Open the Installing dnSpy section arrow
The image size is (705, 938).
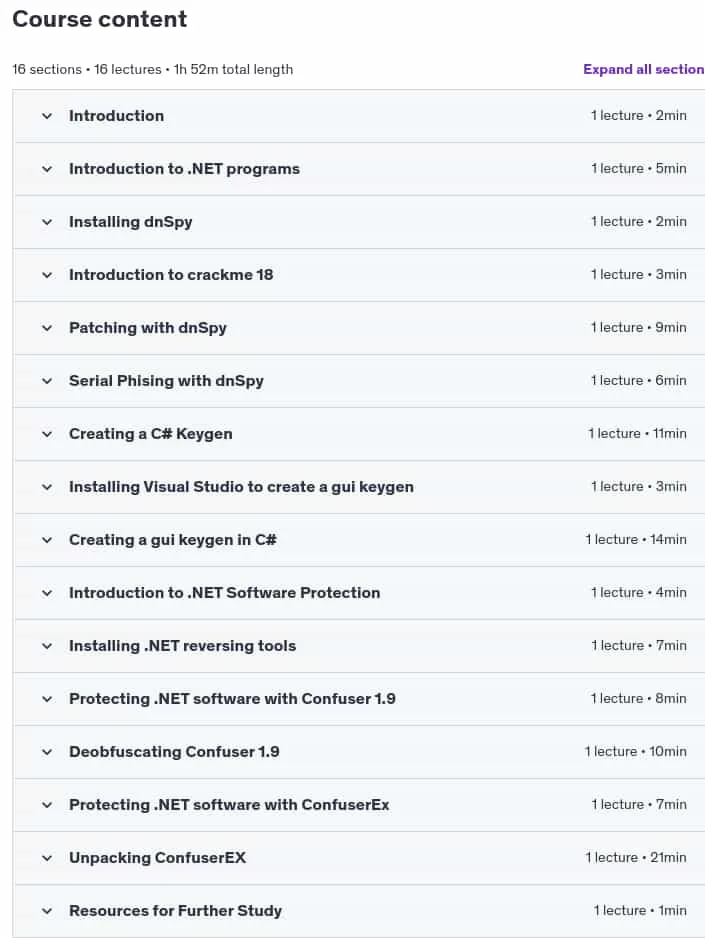tap(47, 222)
